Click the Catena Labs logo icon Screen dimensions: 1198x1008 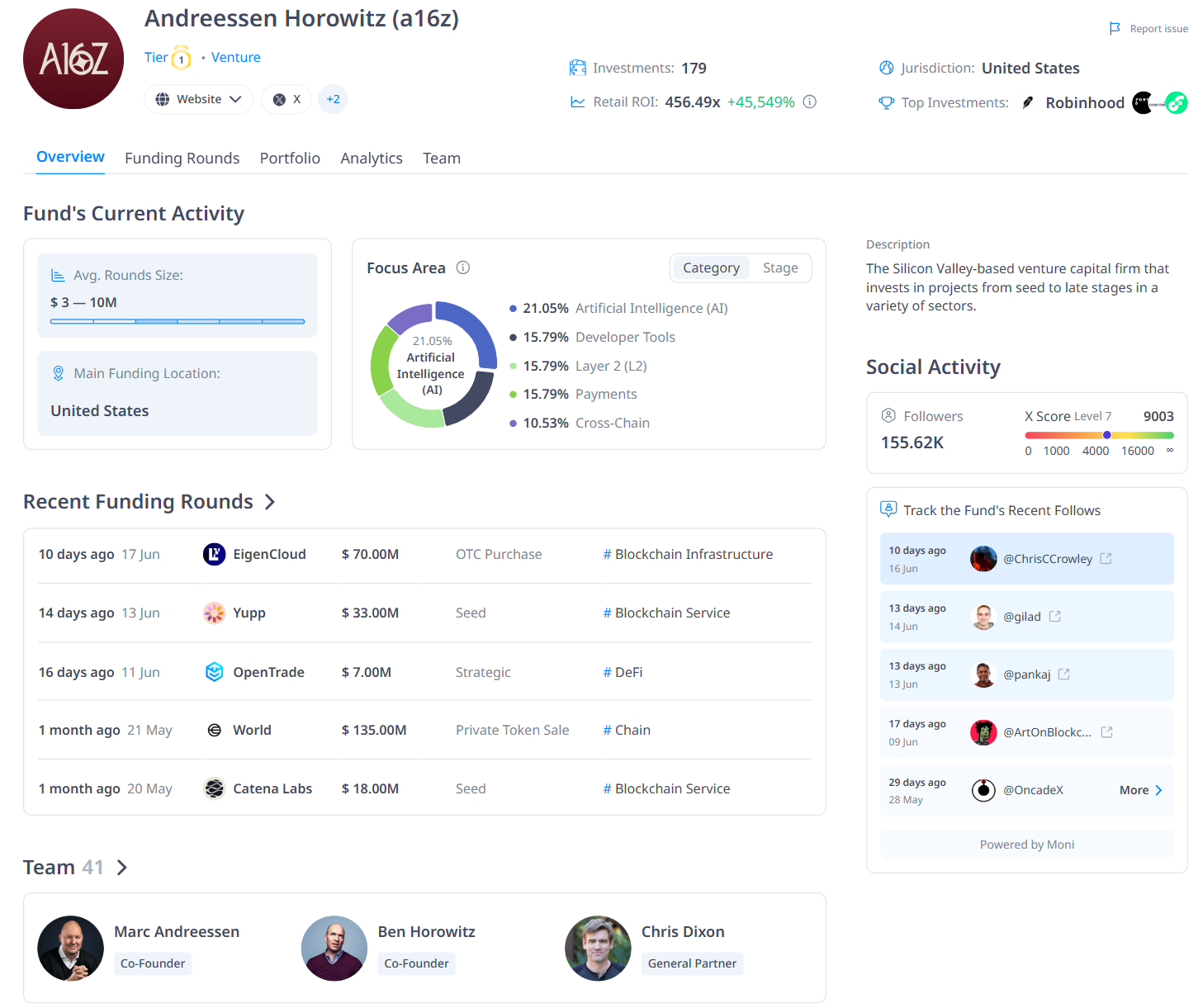(x=215, y=788)
